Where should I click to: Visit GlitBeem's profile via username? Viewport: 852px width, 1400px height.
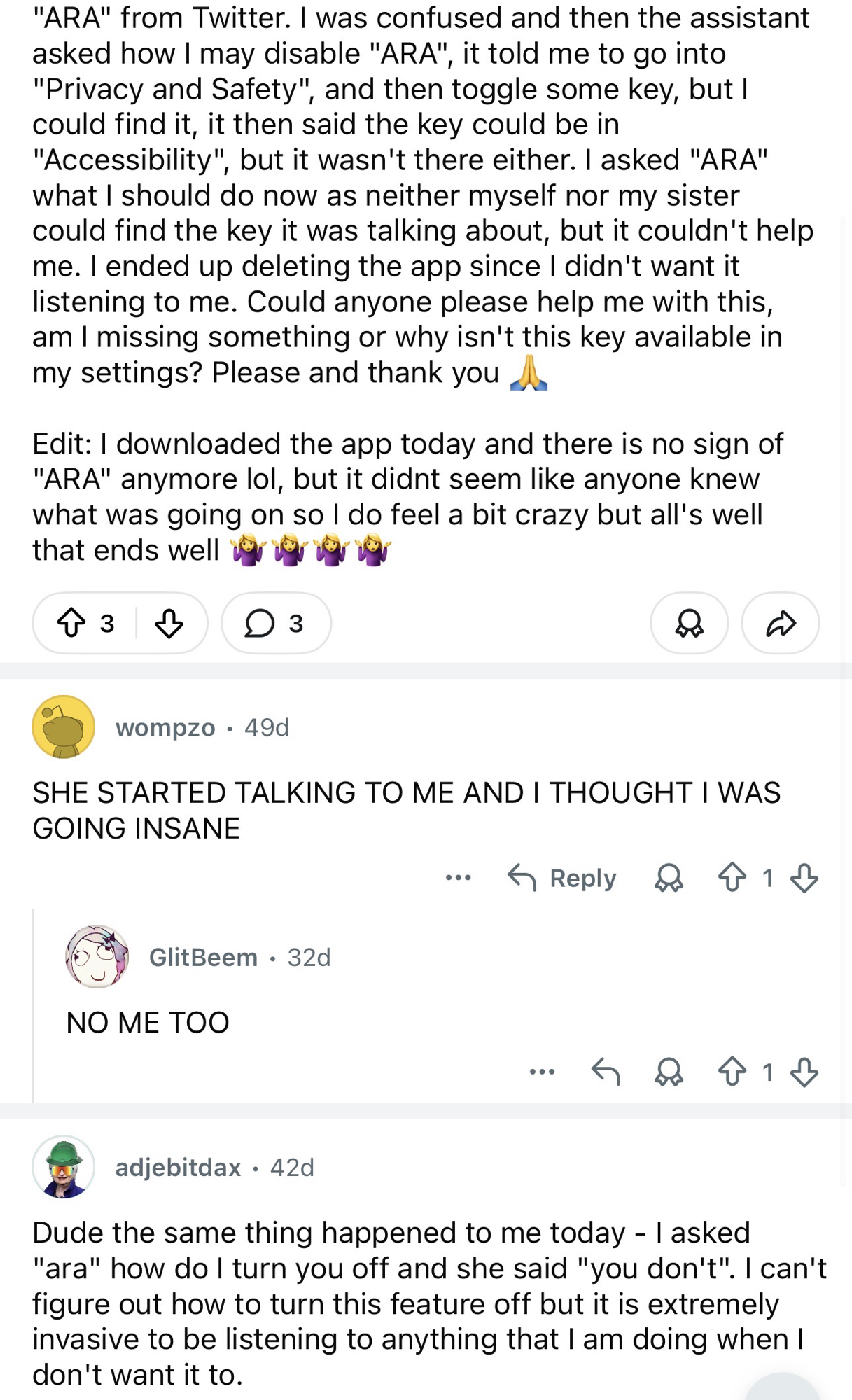[x=203, y=958]
